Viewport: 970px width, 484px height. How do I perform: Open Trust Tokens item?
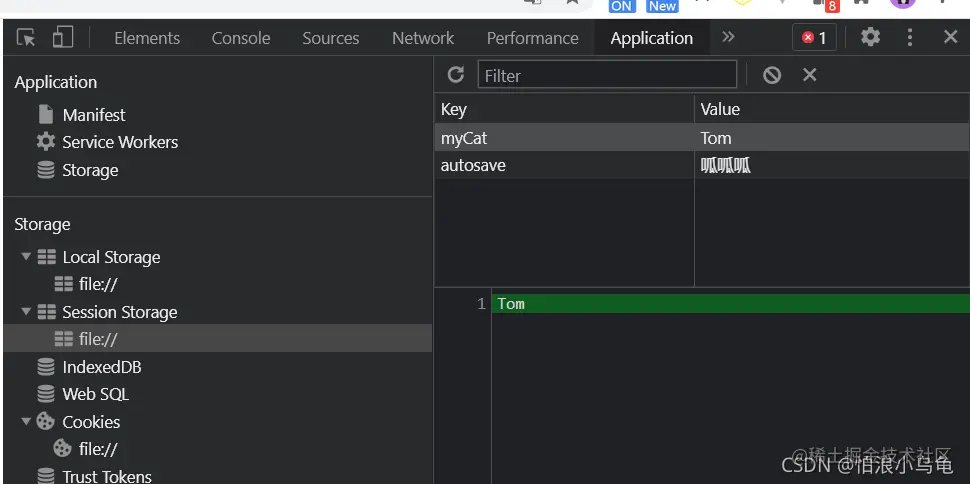(107, 476)
